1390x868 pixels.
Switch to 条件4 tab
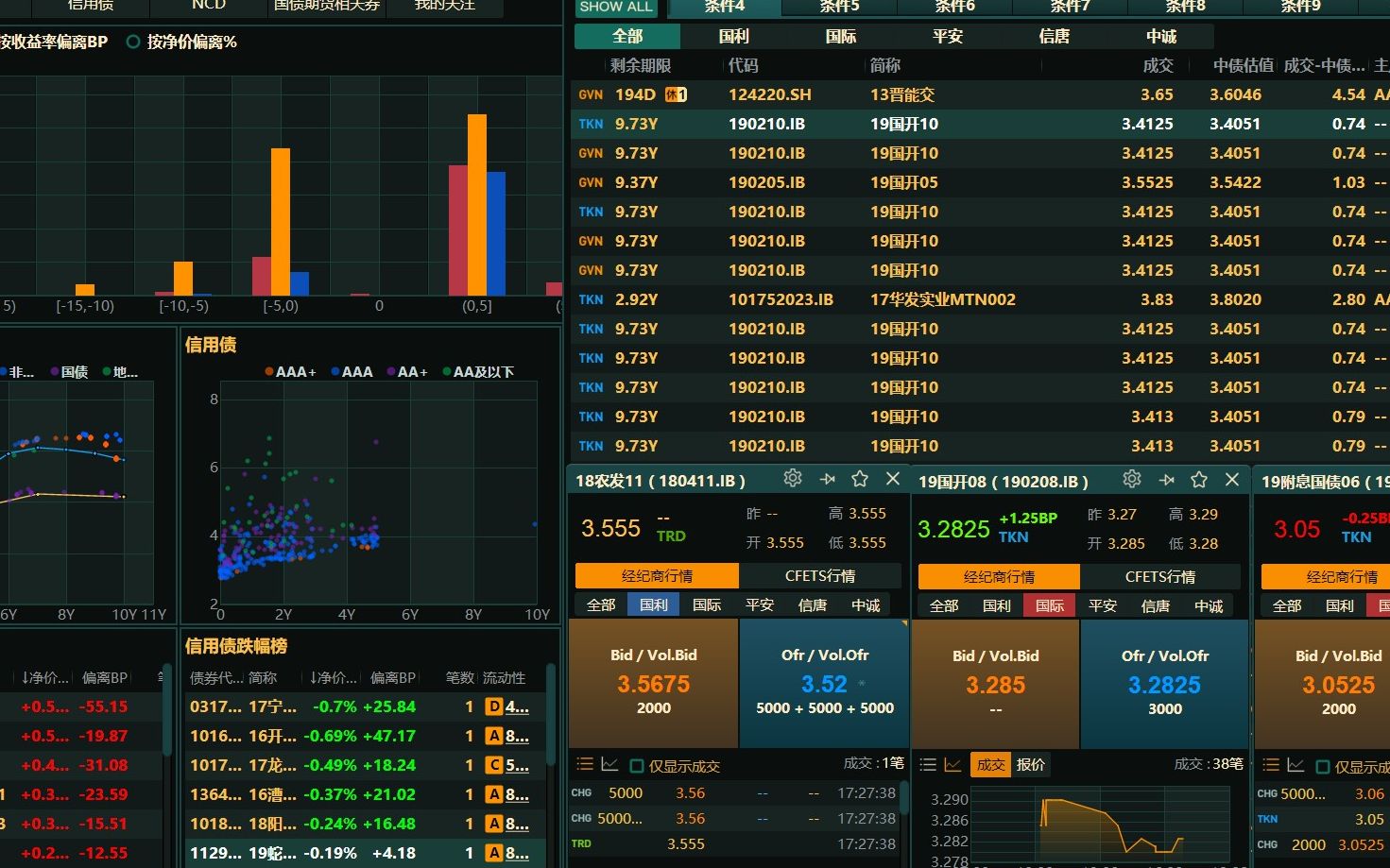pos(725,7)
